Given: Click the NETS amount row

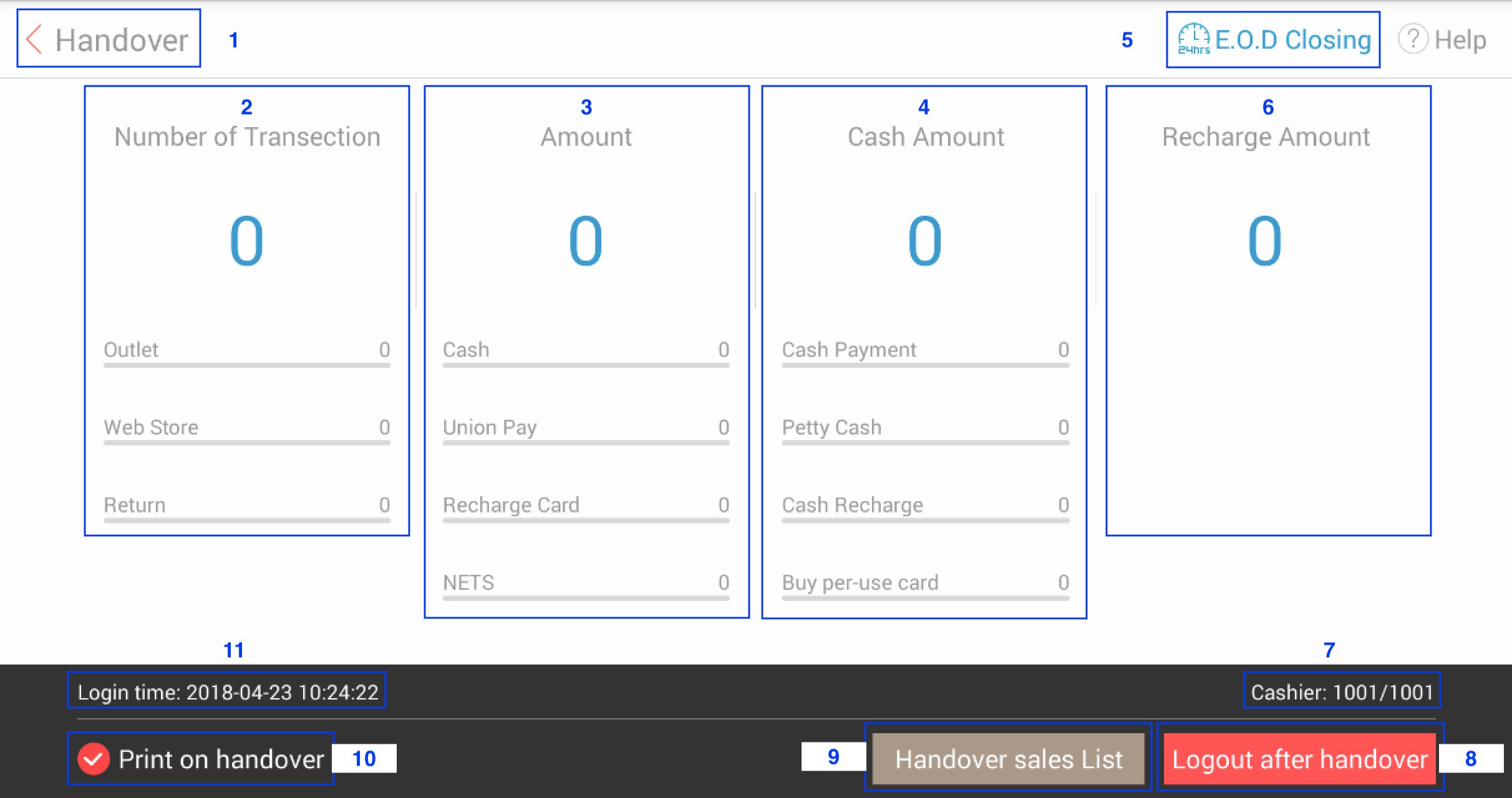Looking at the screenshot, I should click(586, 583).
